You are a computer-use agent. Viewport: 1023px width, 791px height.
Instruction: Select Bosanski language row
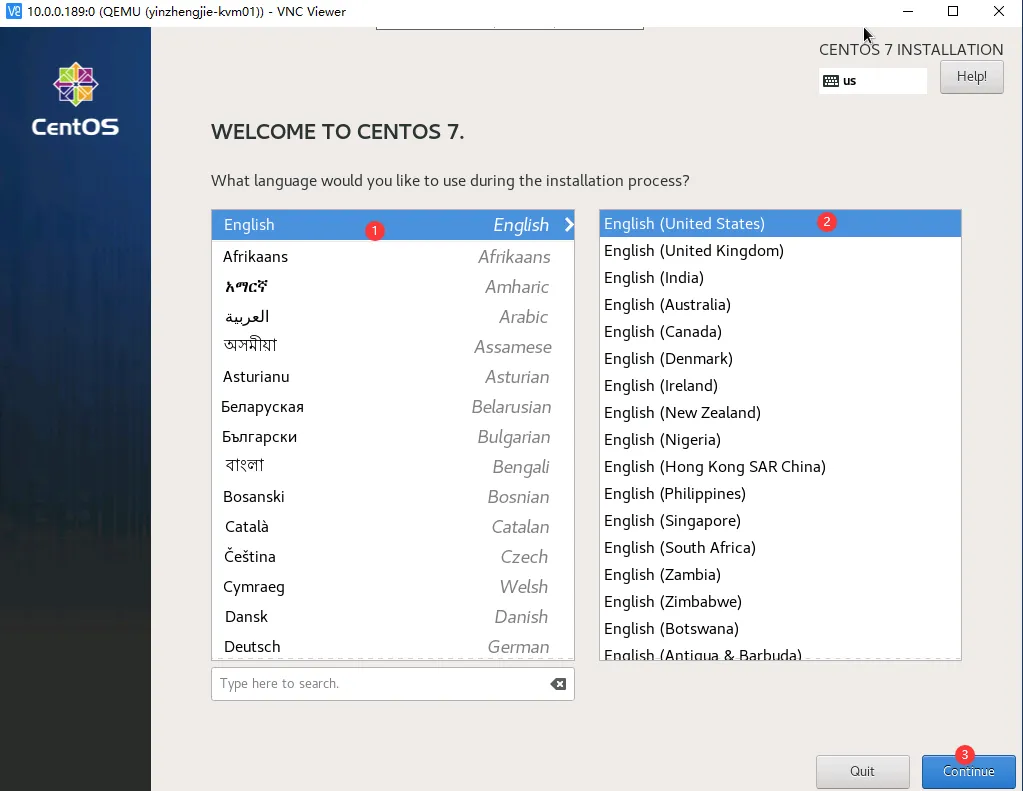(393, 497)
